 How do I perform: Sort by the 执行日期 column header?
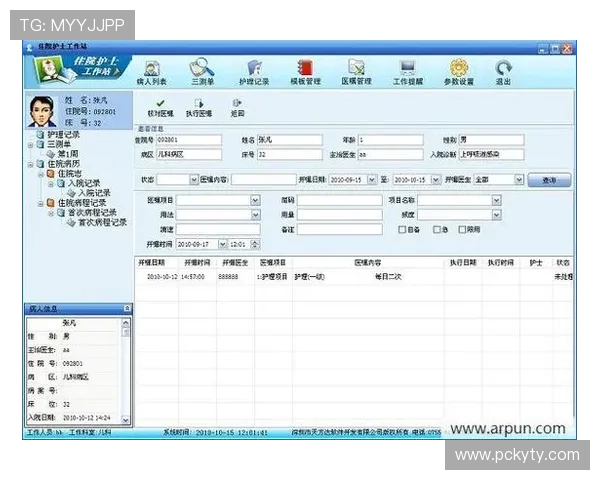click(x=463, y=263)
